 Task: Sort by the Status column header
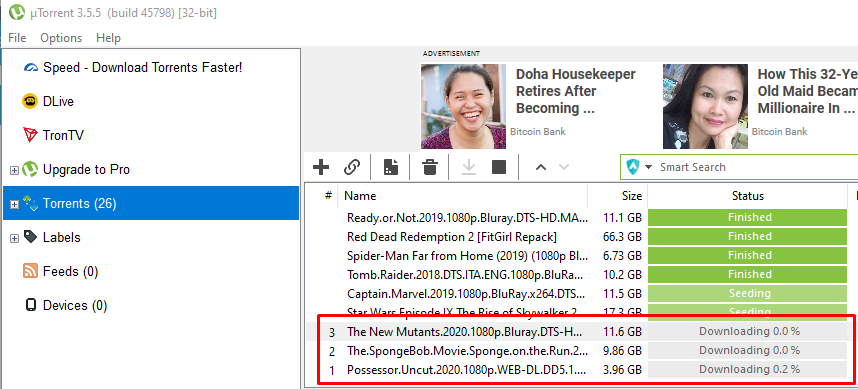748,195
